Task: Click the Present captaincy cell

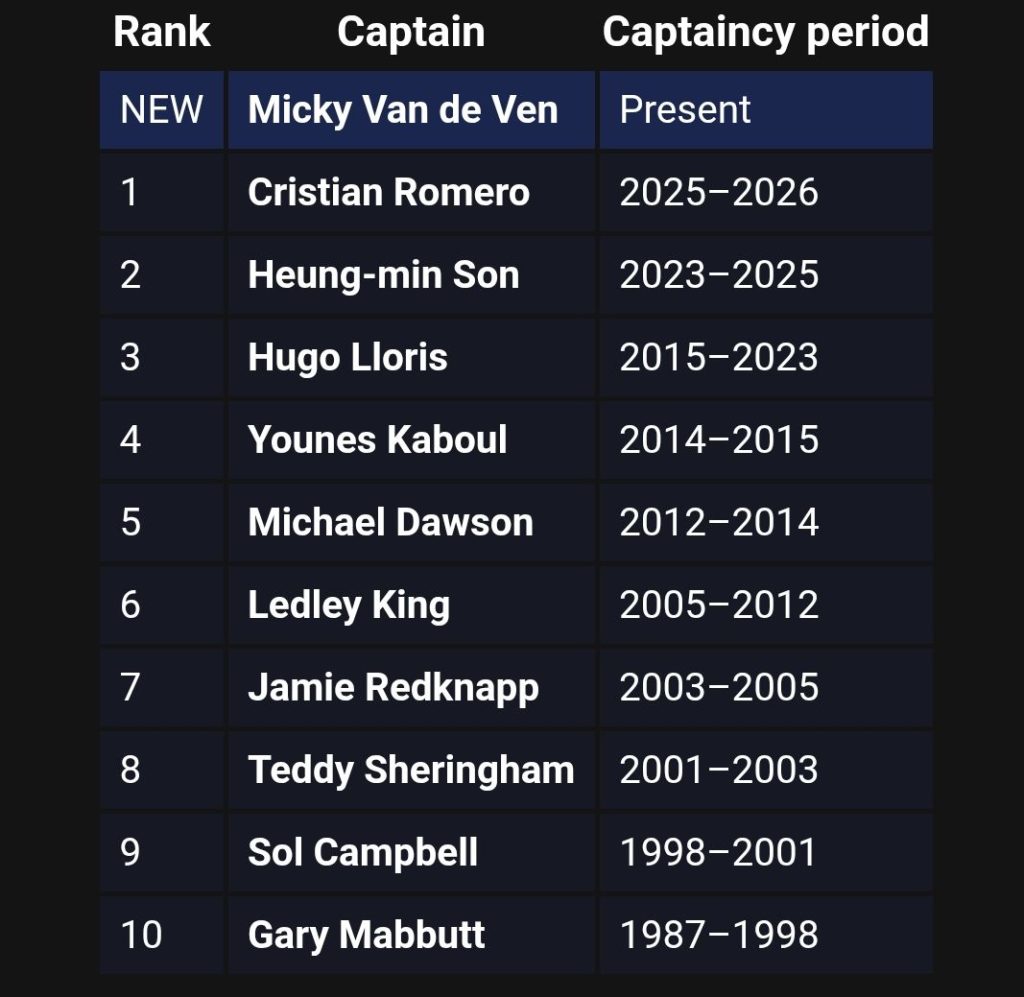Action: pos(765,110)
